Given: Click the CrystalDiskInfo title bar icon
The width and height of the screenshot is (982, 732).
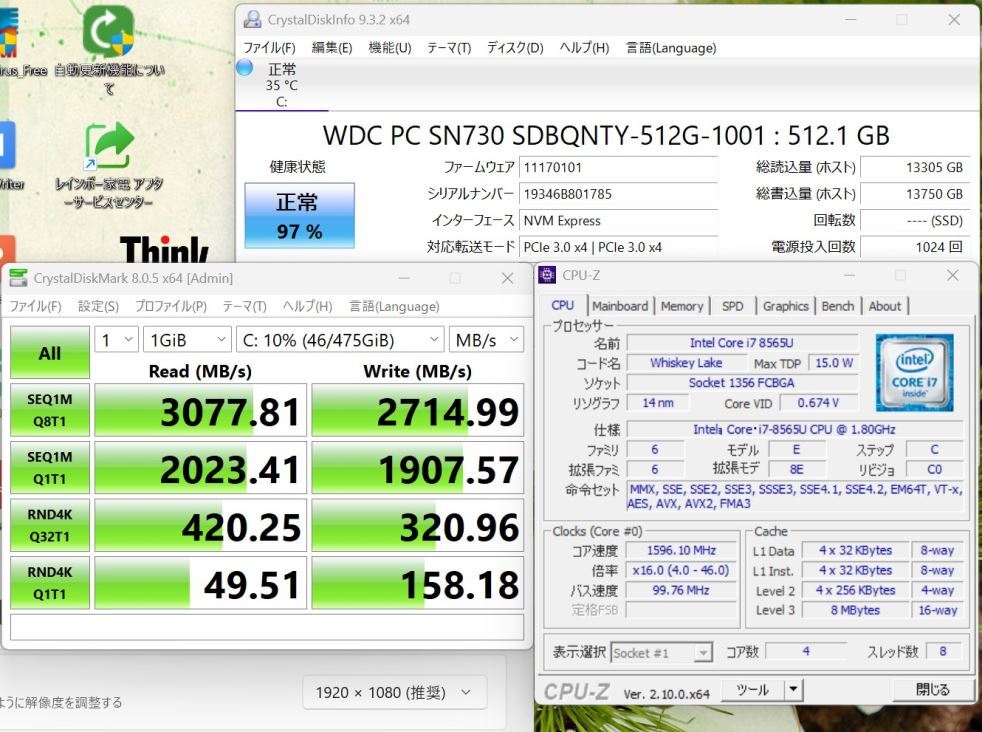Looking at the screenshot, I should tap(251, 20).
